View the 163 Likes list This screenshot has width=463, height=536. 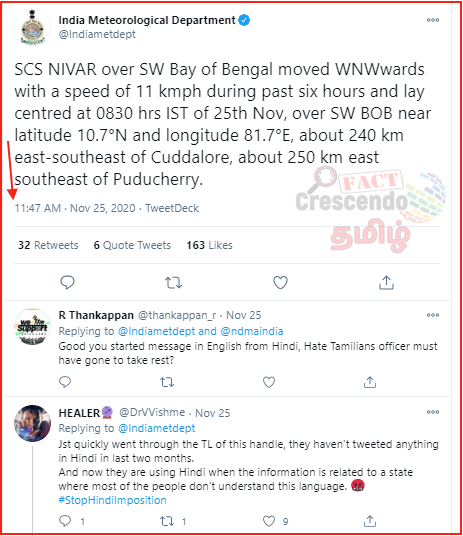pyautogui.click(x=209, y=245)
